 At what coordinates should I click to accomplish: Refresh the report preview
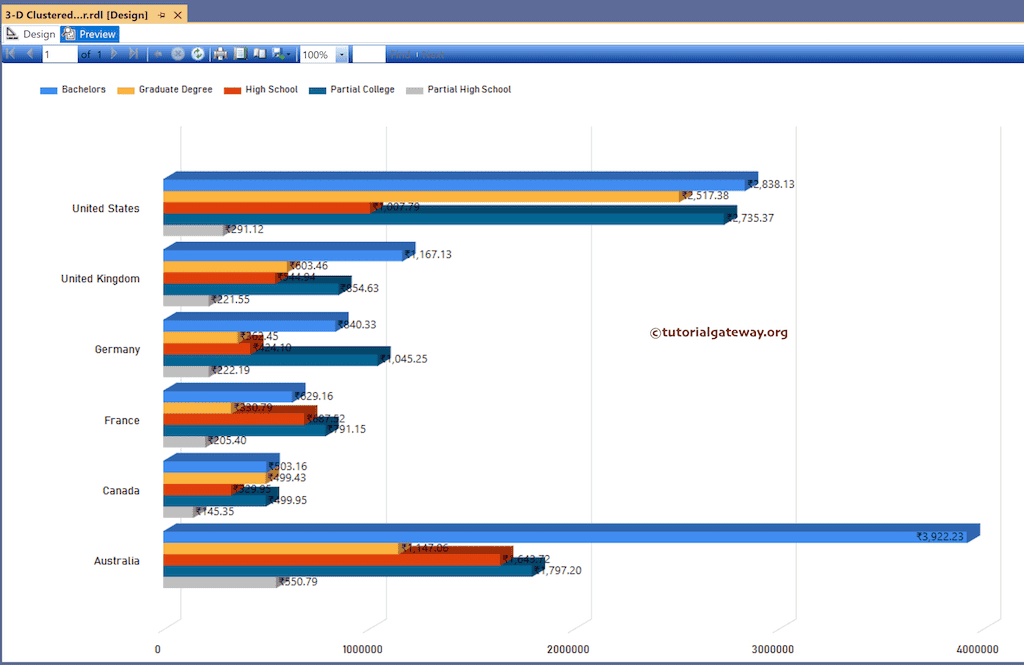pos(198,53)
